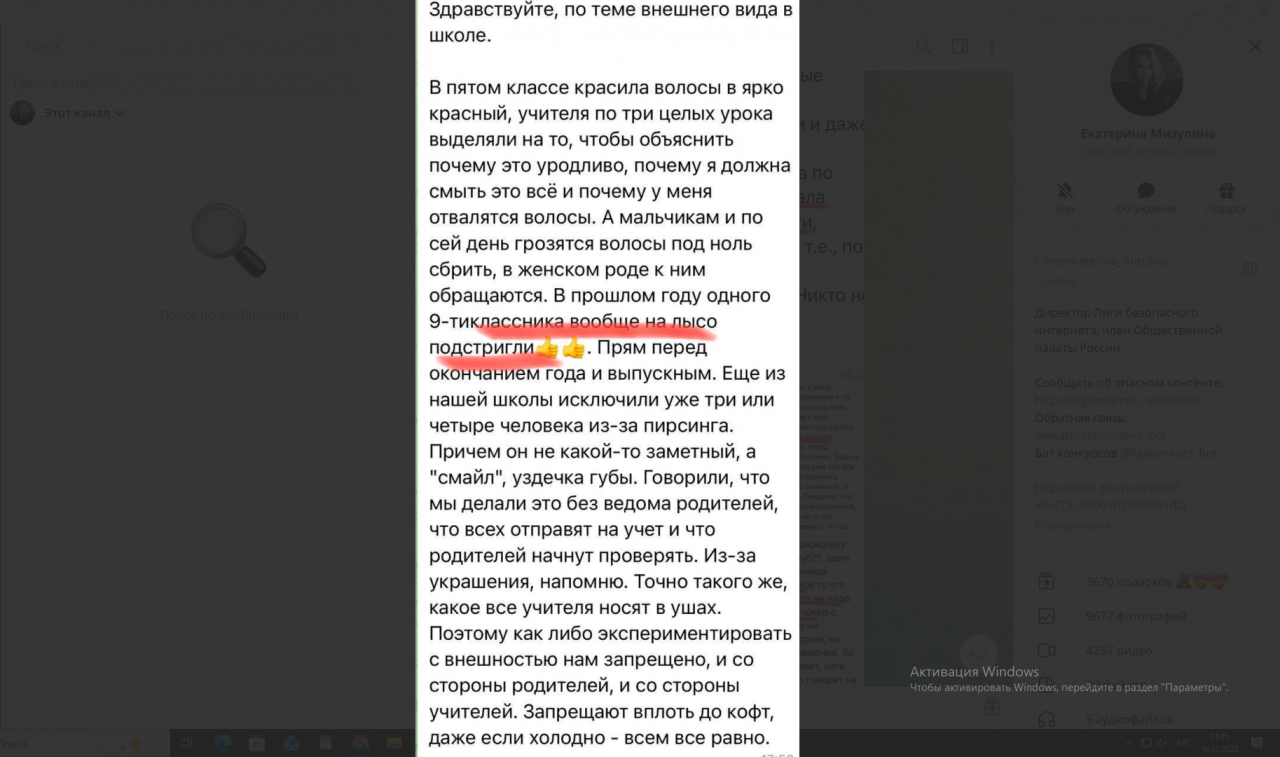Click the Подарок gift button
This screenshot has height=757, width=1280.
pyautogui.click(x=1225, y=196)
